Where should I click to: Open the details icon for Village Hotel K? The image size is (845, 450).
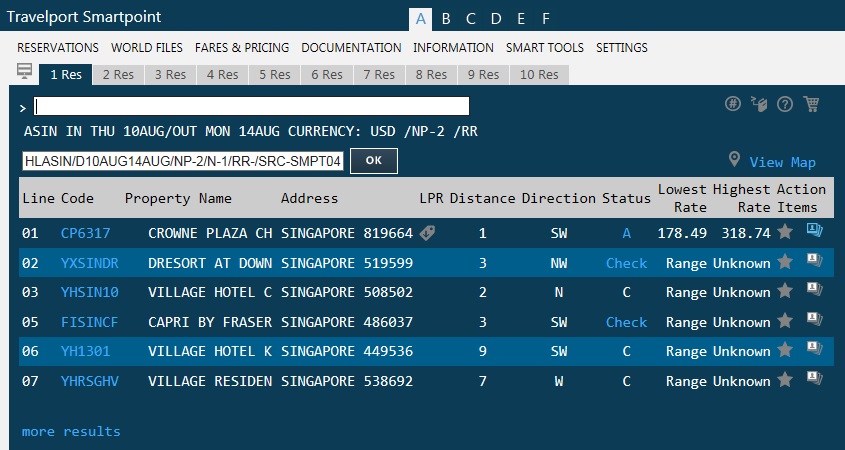[x=814, y=348]
